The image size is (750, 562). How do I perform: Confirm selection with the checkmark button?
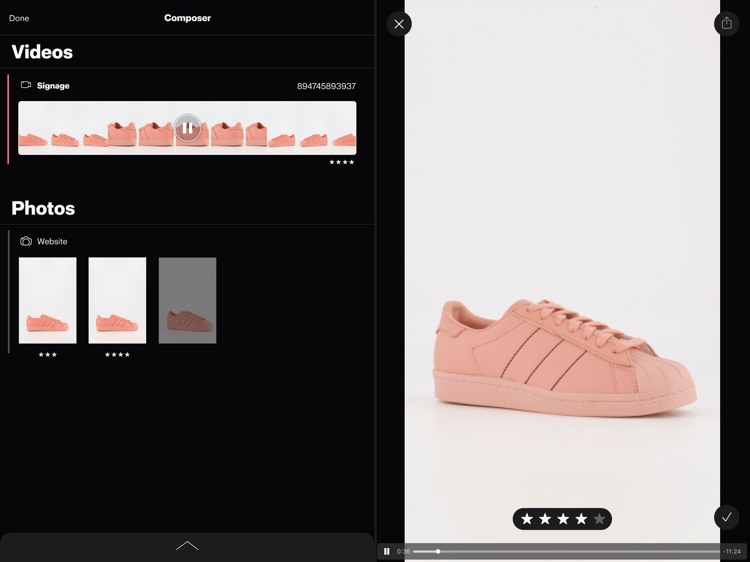point(727,517)
